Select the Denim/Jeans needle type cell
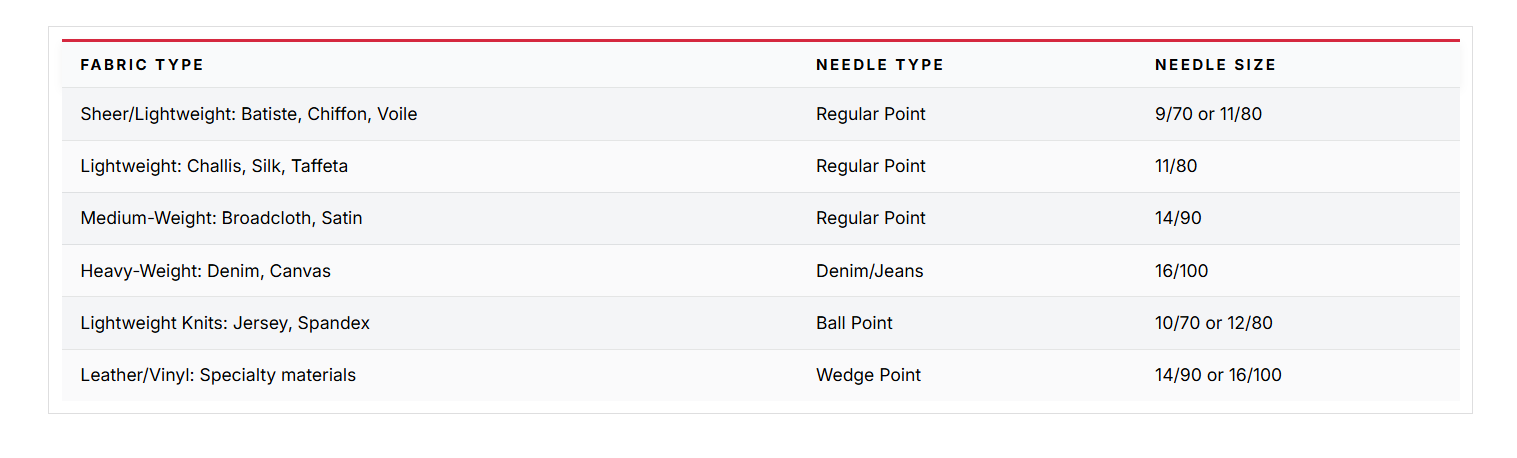This screenshot has width=1517, height=458. tap(869, 271)
